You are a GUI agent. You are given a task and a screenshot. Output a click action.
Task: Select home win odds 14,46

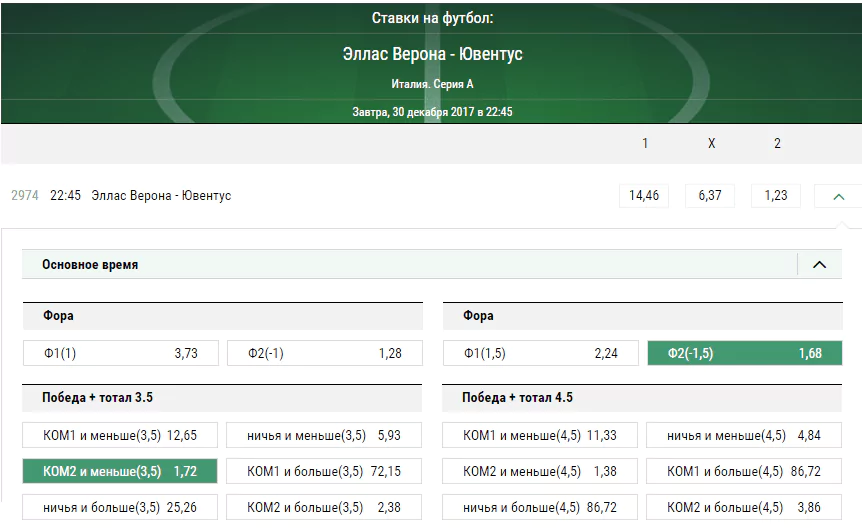click(x=644, y=196)
